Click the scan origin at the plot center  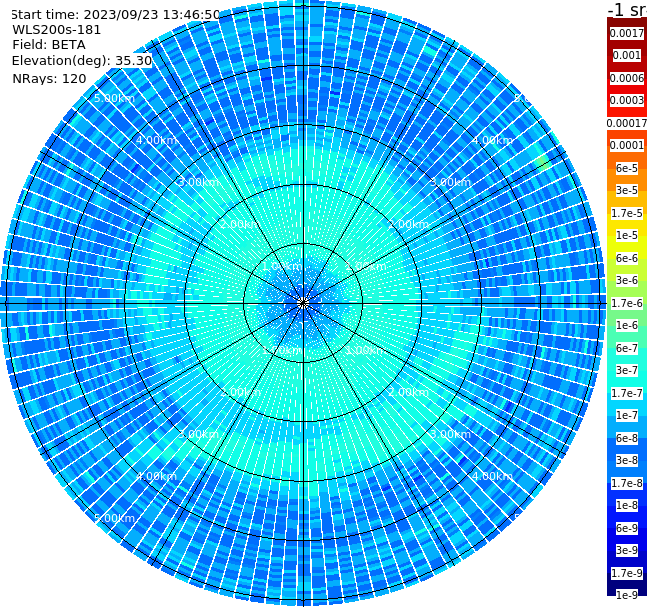(x=303, y=303)
